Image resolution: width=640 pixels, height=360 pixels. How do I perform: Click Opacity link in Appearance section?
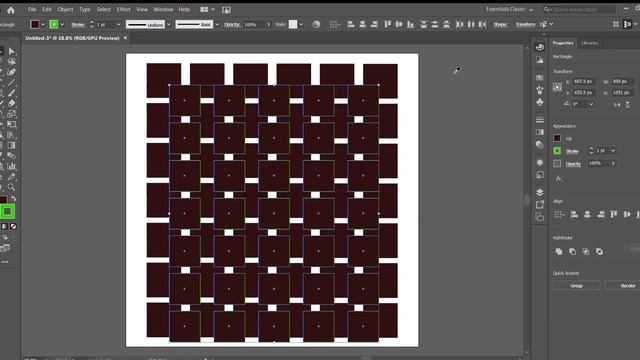(573, 164)
